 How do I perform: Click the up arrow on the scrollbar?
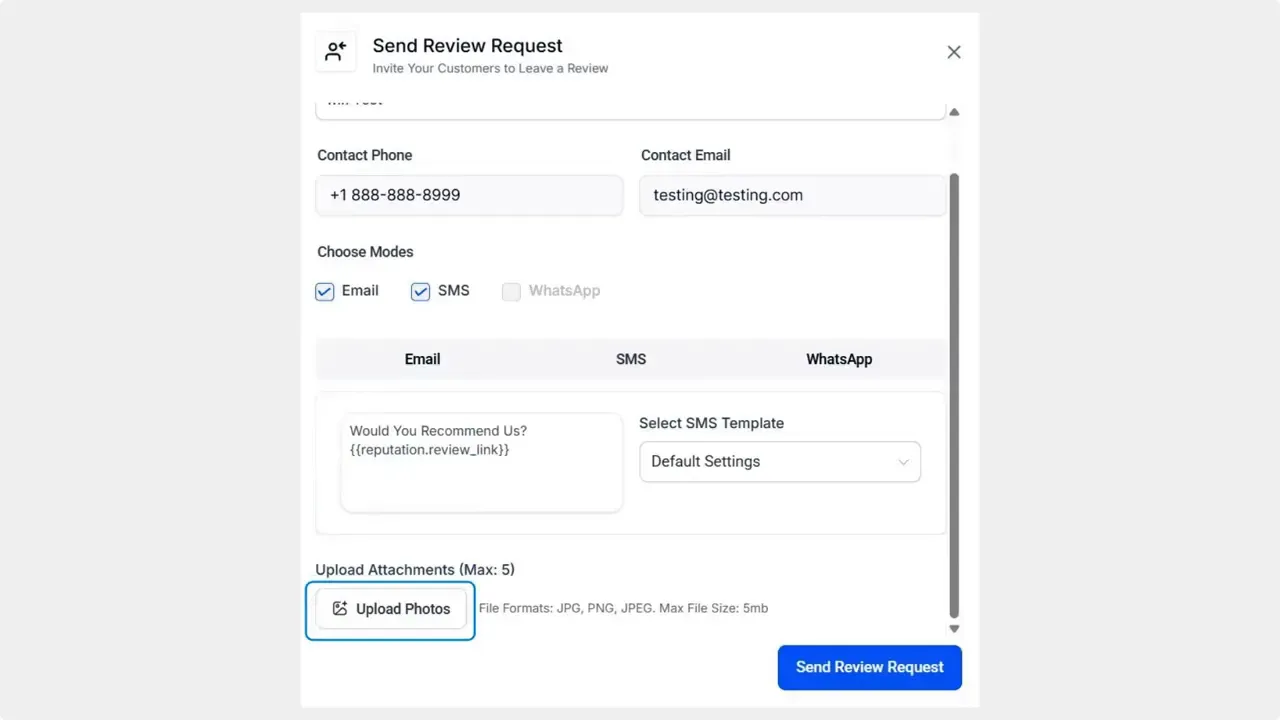pos(954,112)
